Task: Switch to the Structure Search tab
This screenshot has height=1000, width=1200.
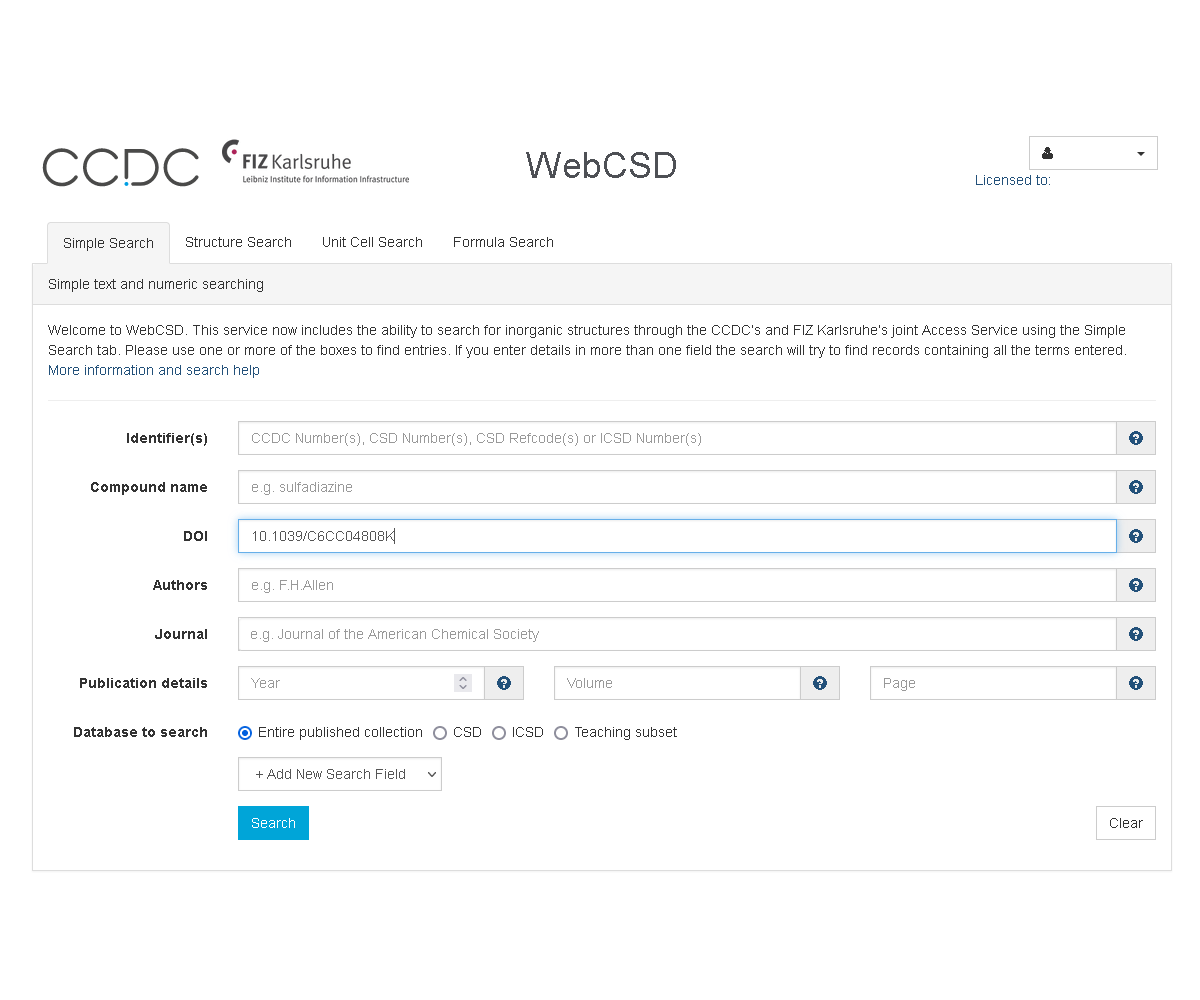Action: [x=238, y=242]
